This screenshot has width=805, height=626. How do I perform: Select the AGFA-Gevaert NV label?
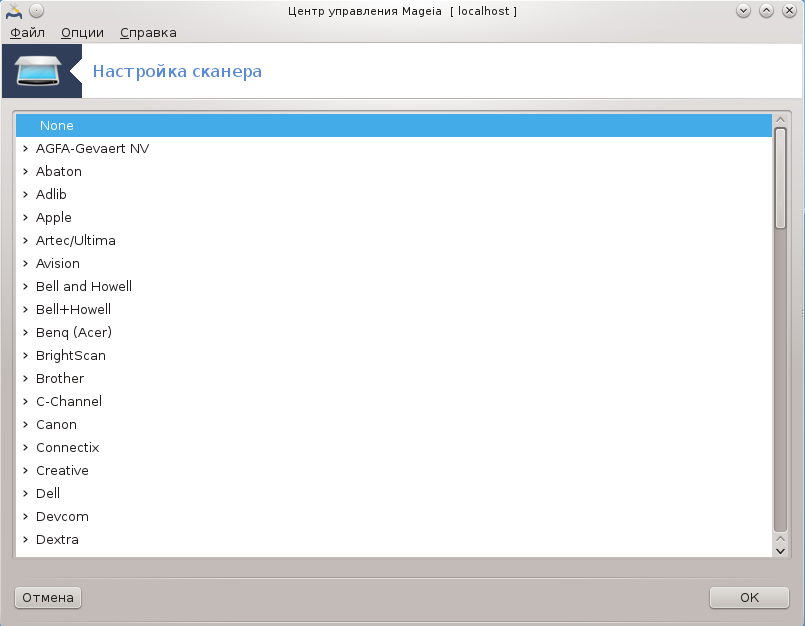click(92, 148)
